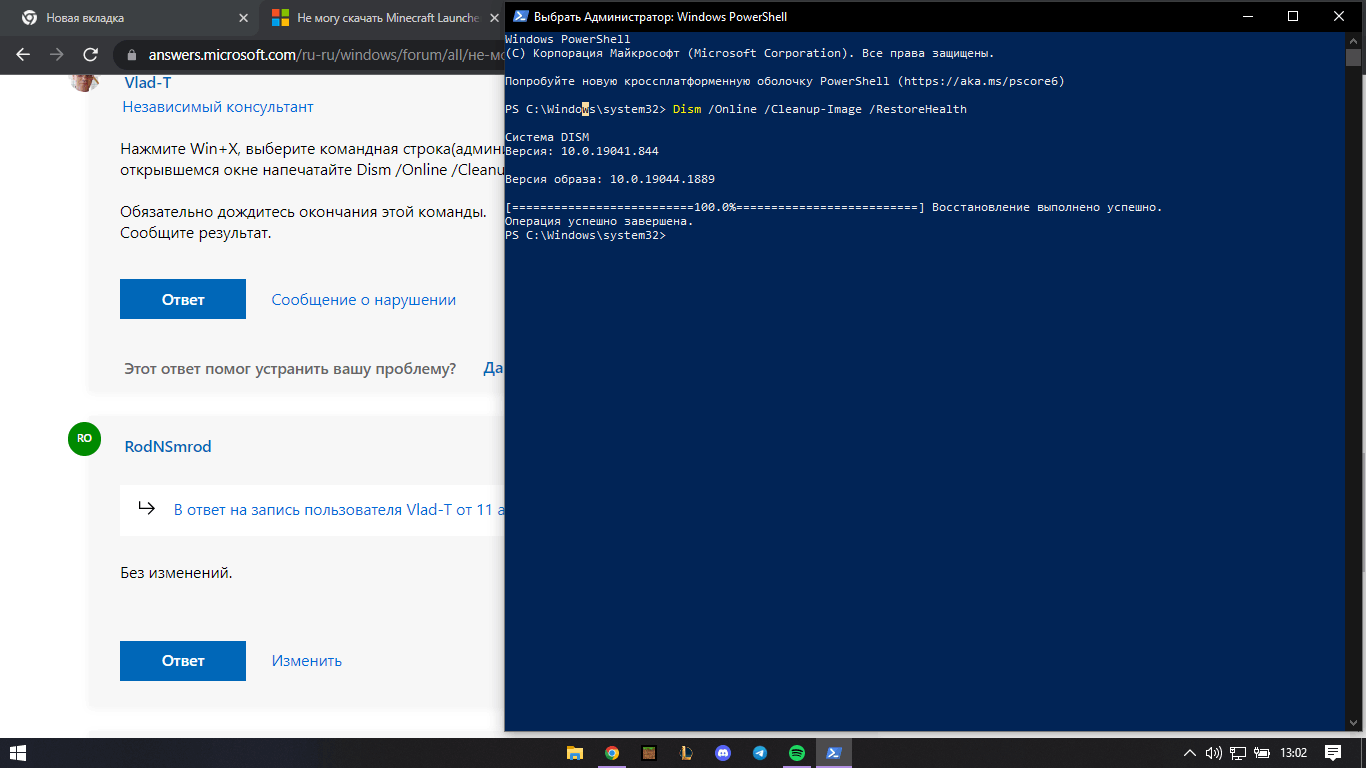Click the 100.0% progress bar line
Image resolution: width=1366 pixels, height=768 pixels.
point(834,207)
